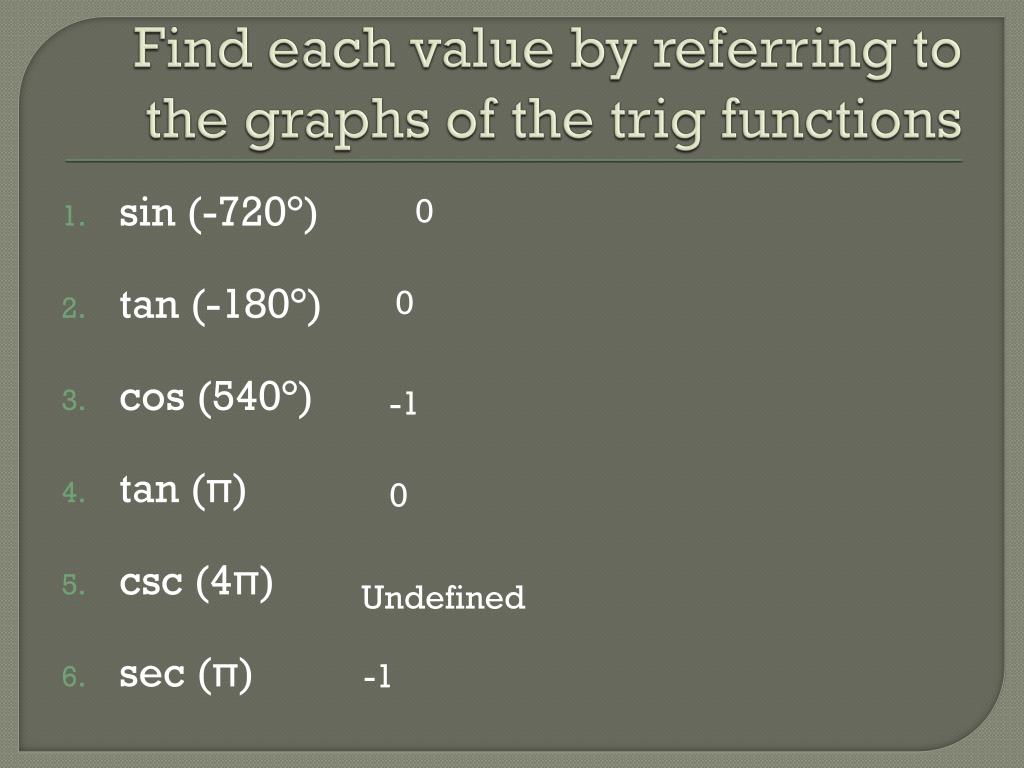
Task: Select the list number 1 marker
Action: point(72,216)
